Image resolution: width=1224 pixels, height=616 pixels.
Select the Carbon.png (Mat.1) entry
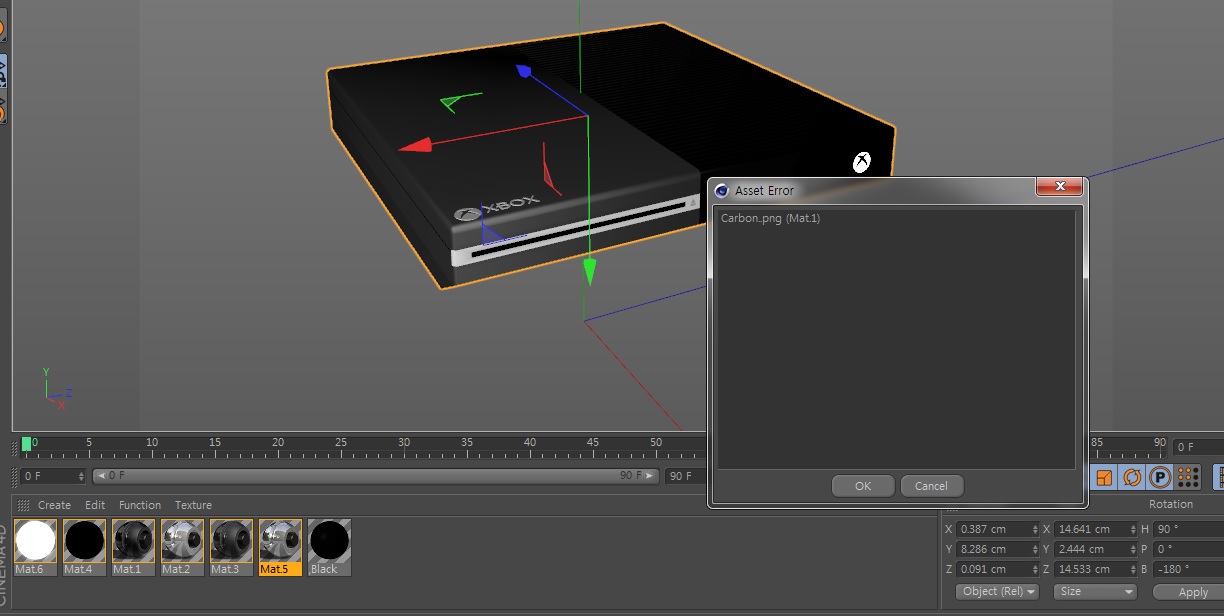point(770,218)
